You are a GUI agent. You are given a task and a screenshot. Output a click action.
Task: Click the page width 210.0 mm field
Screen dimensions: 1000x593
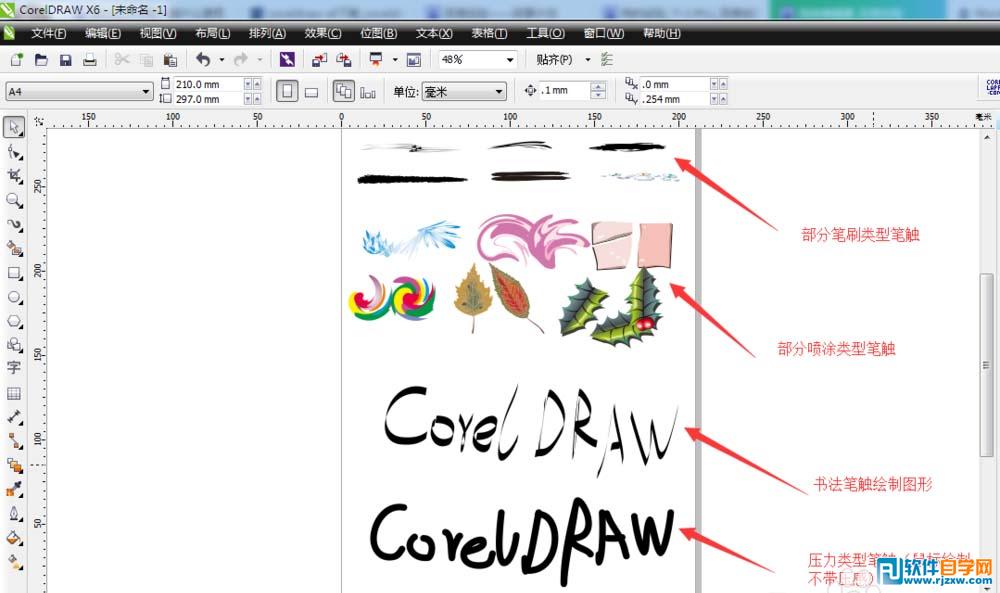pyautogui.click(x=209, y=84)
